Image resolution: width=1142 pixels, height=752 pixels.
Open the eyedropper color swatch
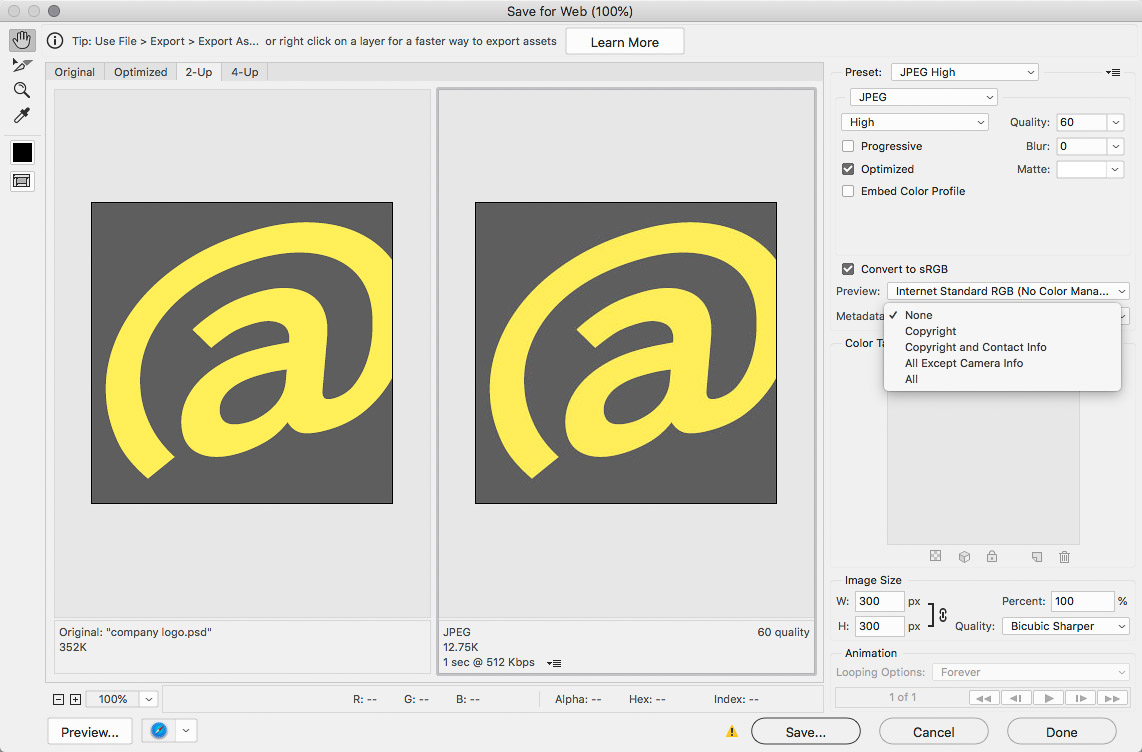pyautogui.click(x=23, y=152)
